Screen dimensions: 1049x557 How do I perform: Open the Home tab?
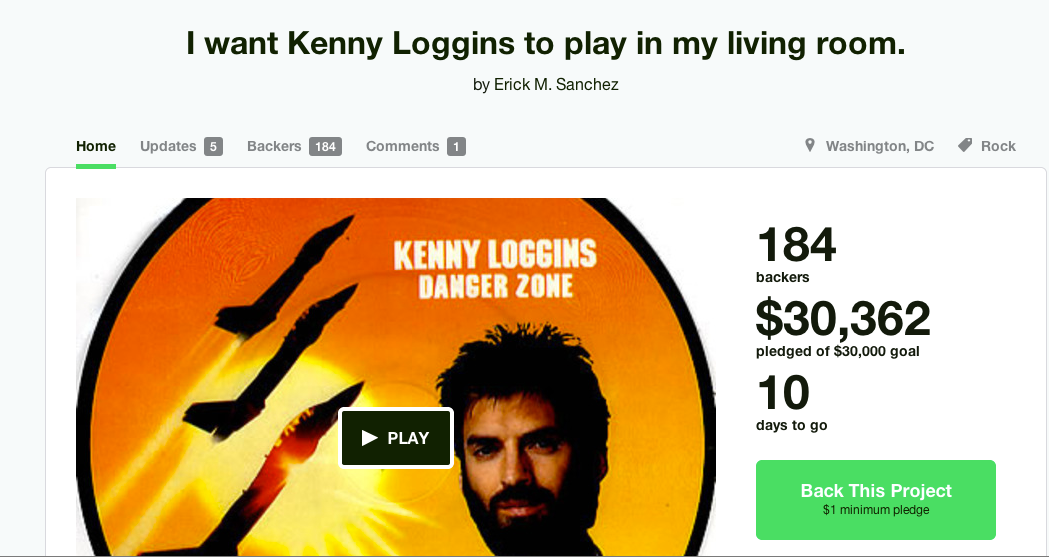(x=96, y=146)
